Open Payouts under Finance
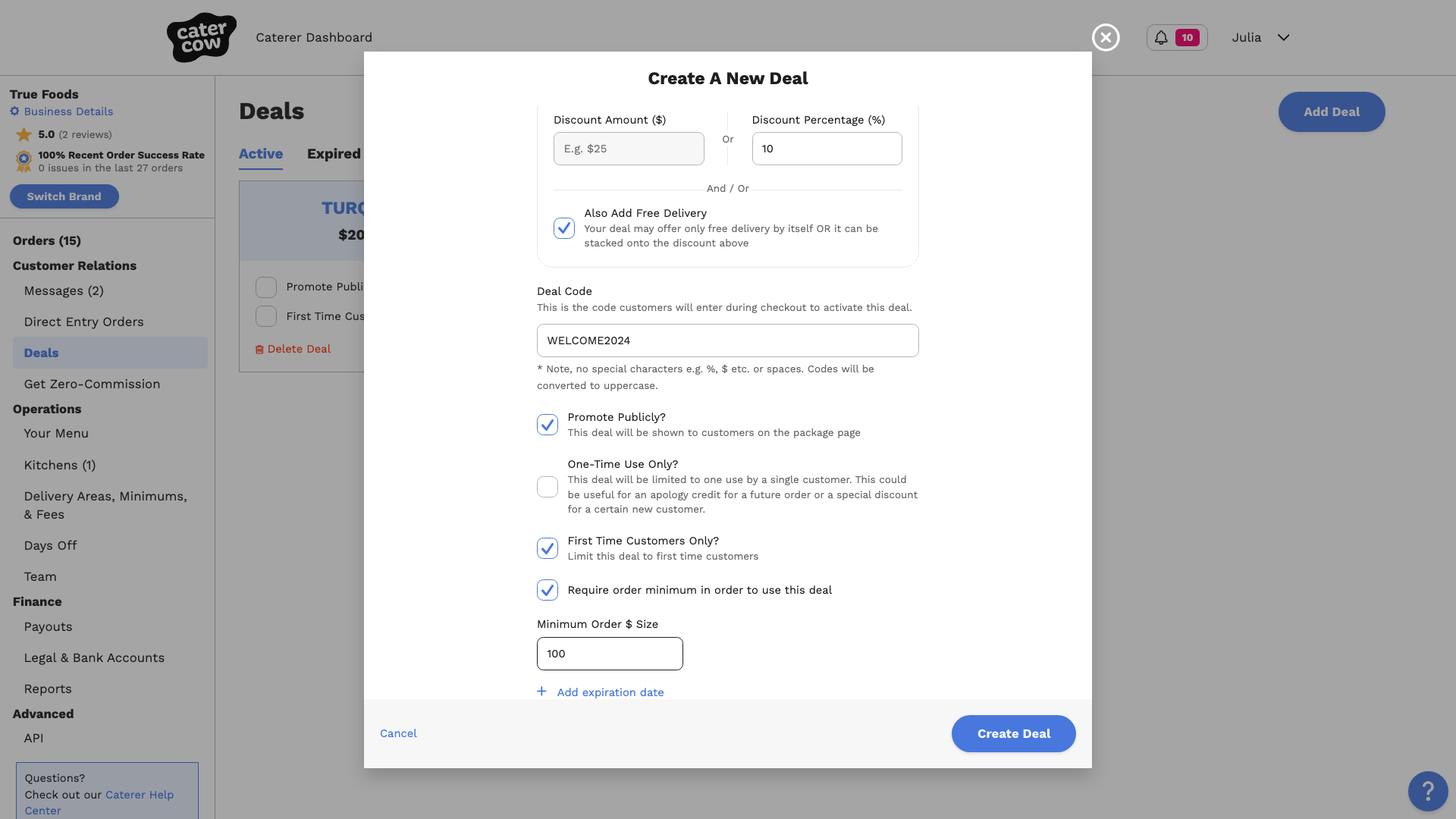 tap(48, 627)
